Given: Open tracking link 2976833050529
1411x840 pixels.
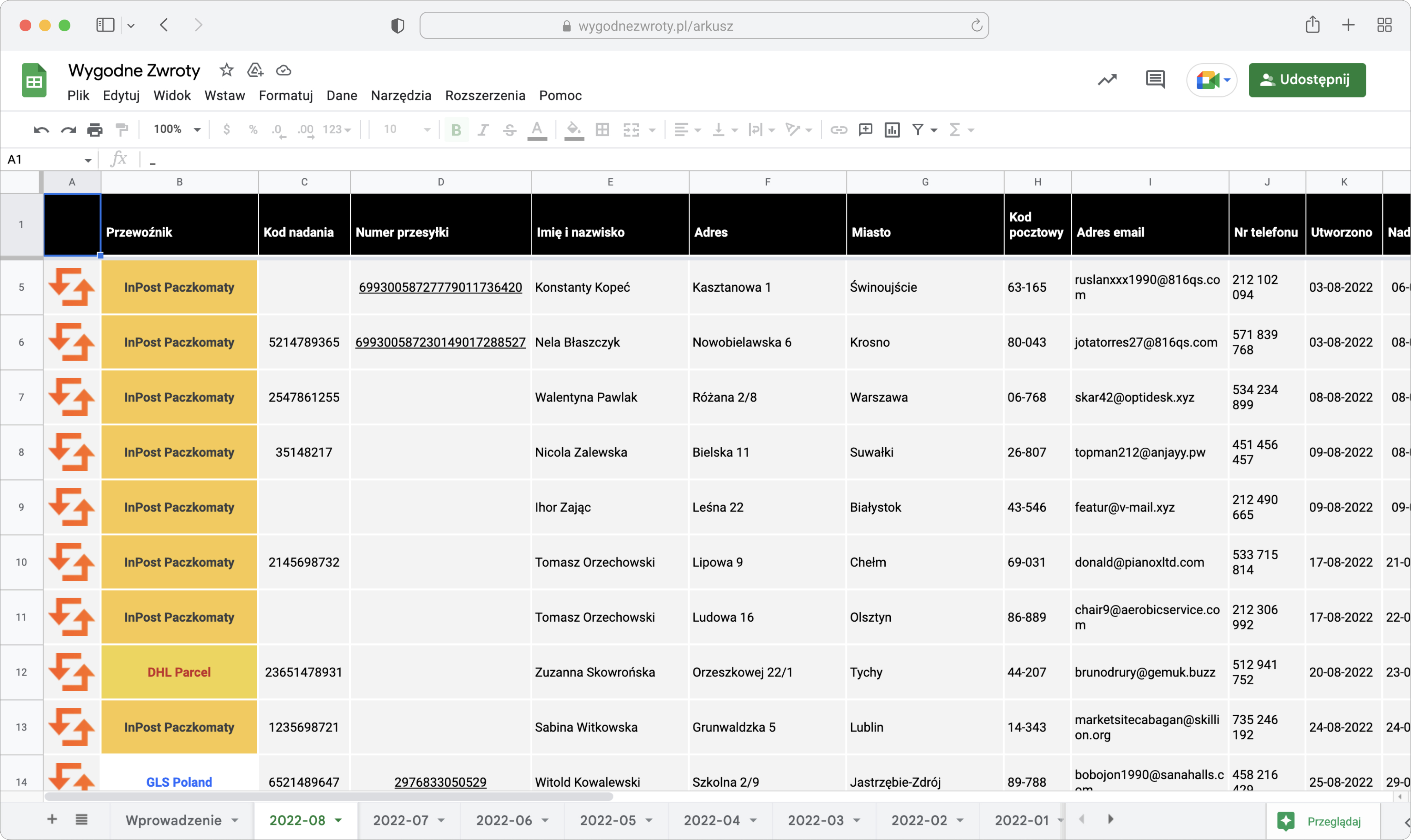Looking at the screenshot, I should (440, 782).
